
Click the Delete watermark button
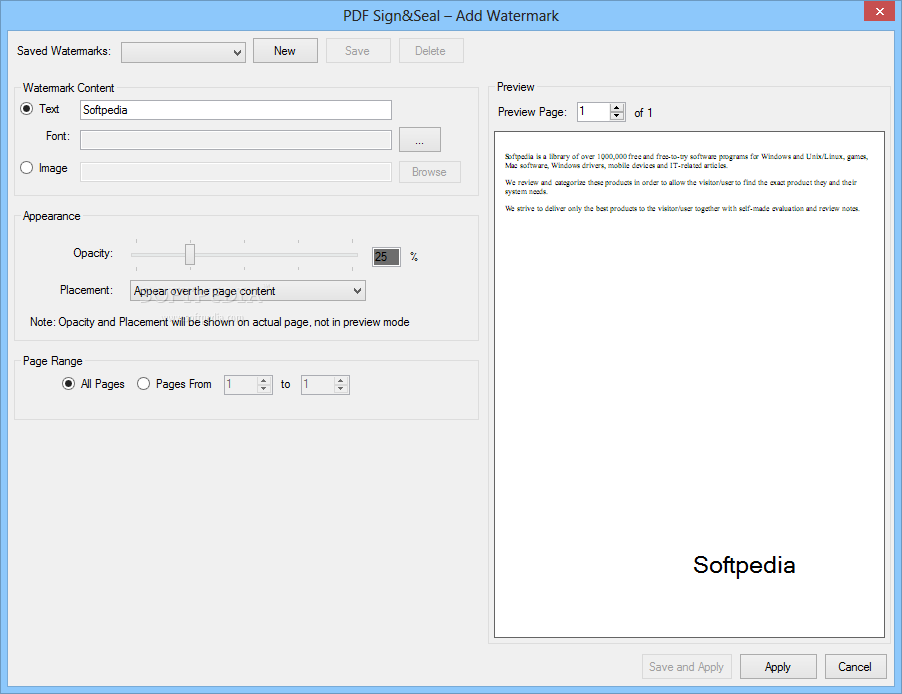430,51
